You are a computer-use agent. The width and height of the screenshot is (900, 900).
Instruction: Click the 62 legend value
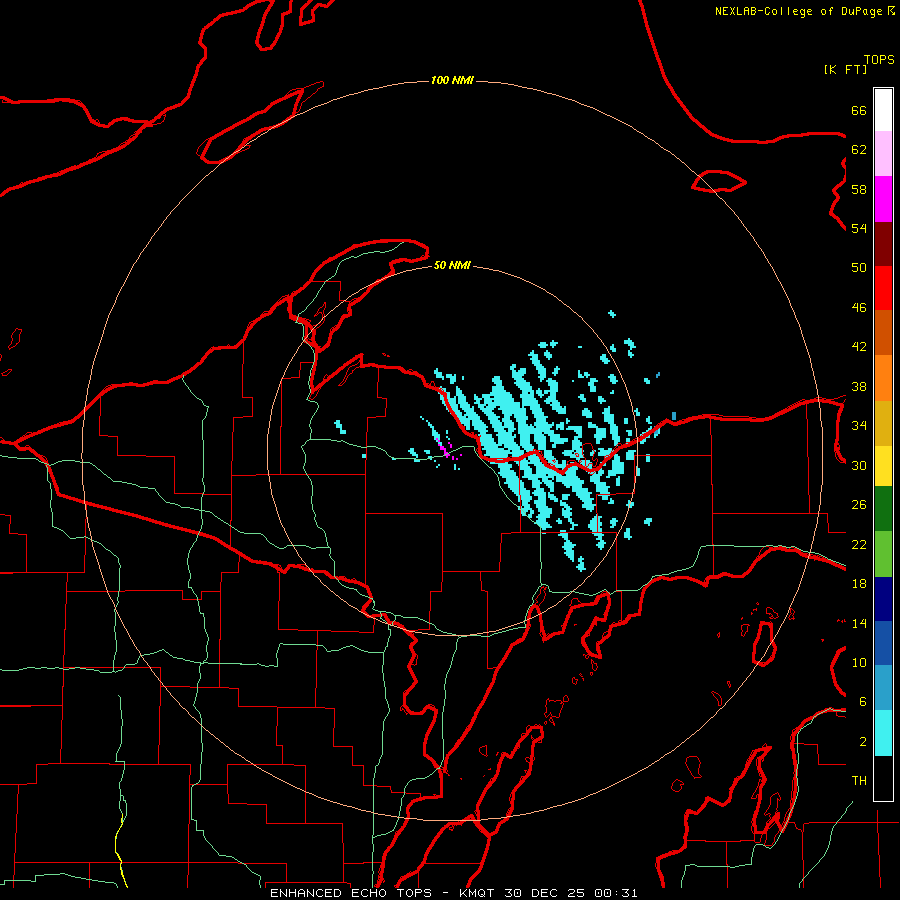point(859,150)
